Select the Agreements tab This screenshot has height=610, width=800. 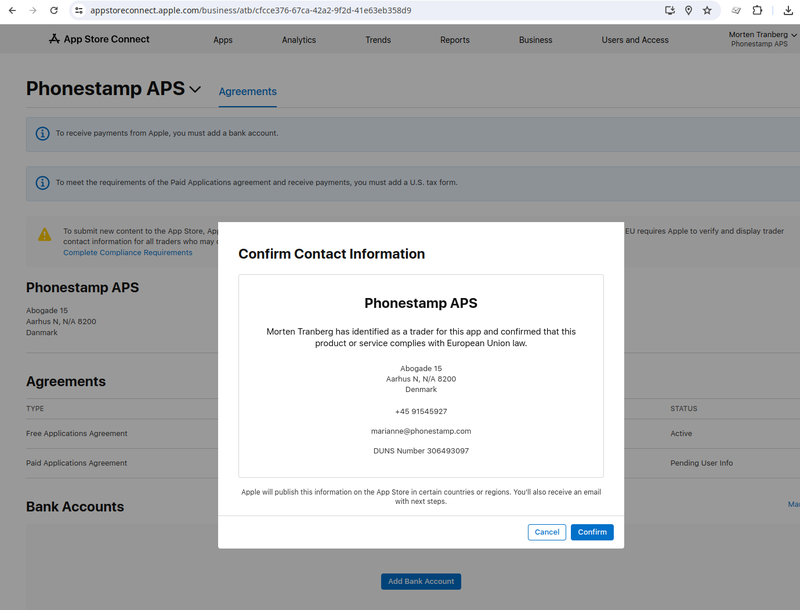[247, 91]
